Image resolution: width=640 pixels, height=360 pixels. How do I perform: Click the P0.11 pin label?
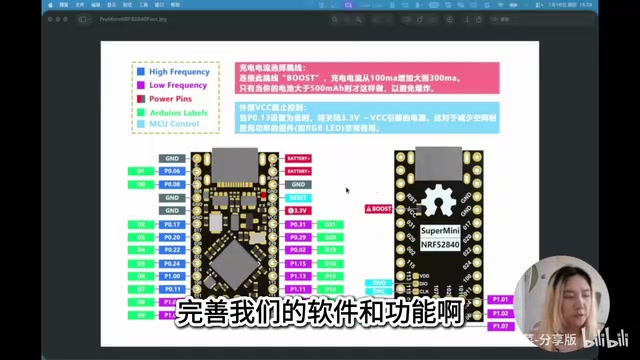pos(172,289)
